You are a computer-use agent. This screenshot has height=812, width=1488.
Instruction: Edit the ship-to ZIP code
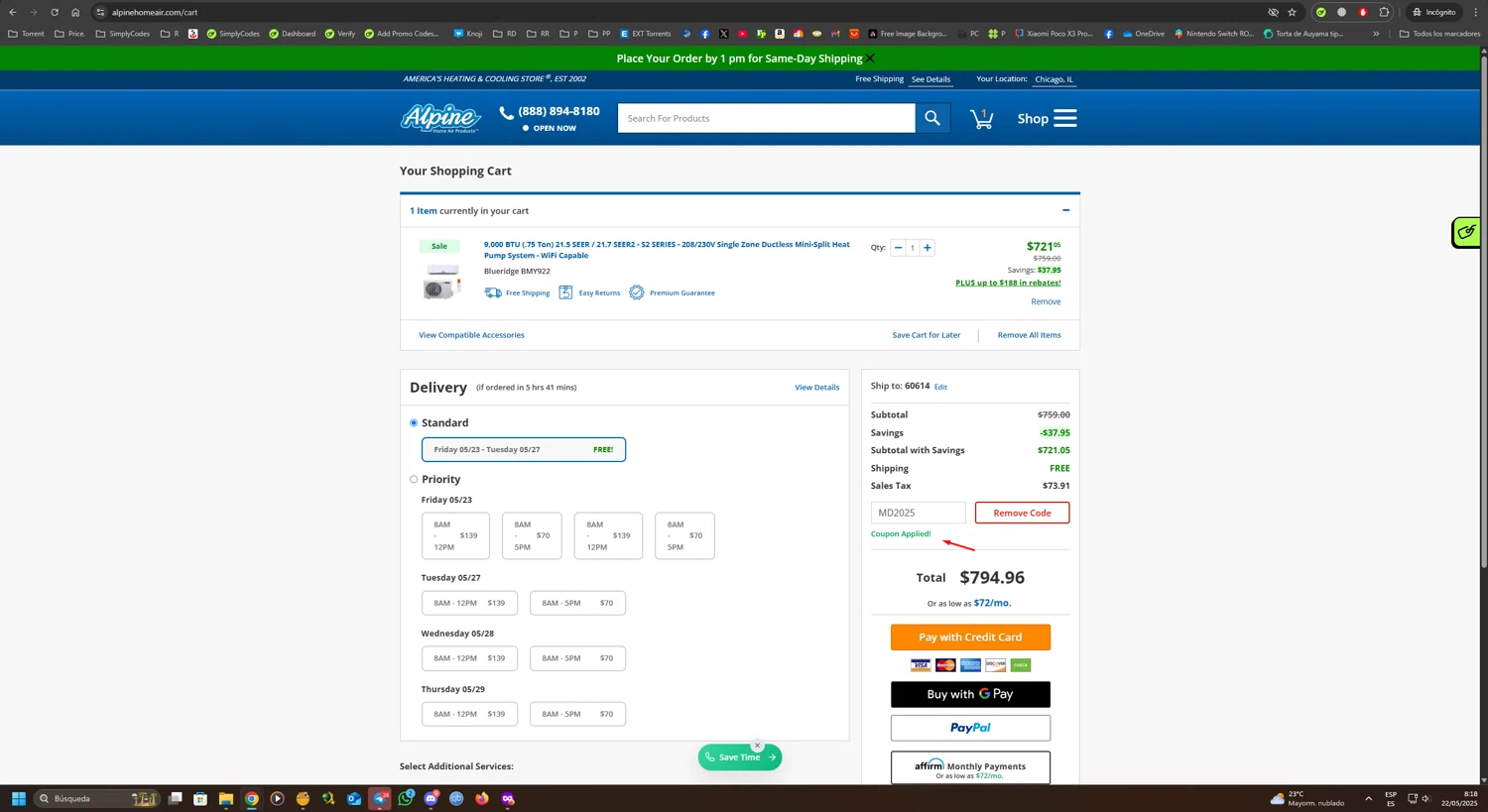[x=940, y=387]
